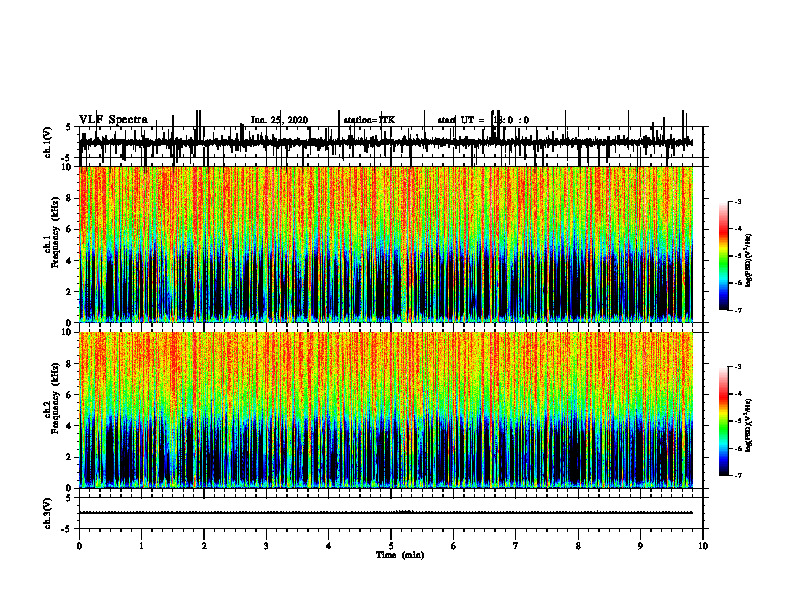Click time axis tick label "1"
The image size is (792, 612).
(x=141, y=546)
